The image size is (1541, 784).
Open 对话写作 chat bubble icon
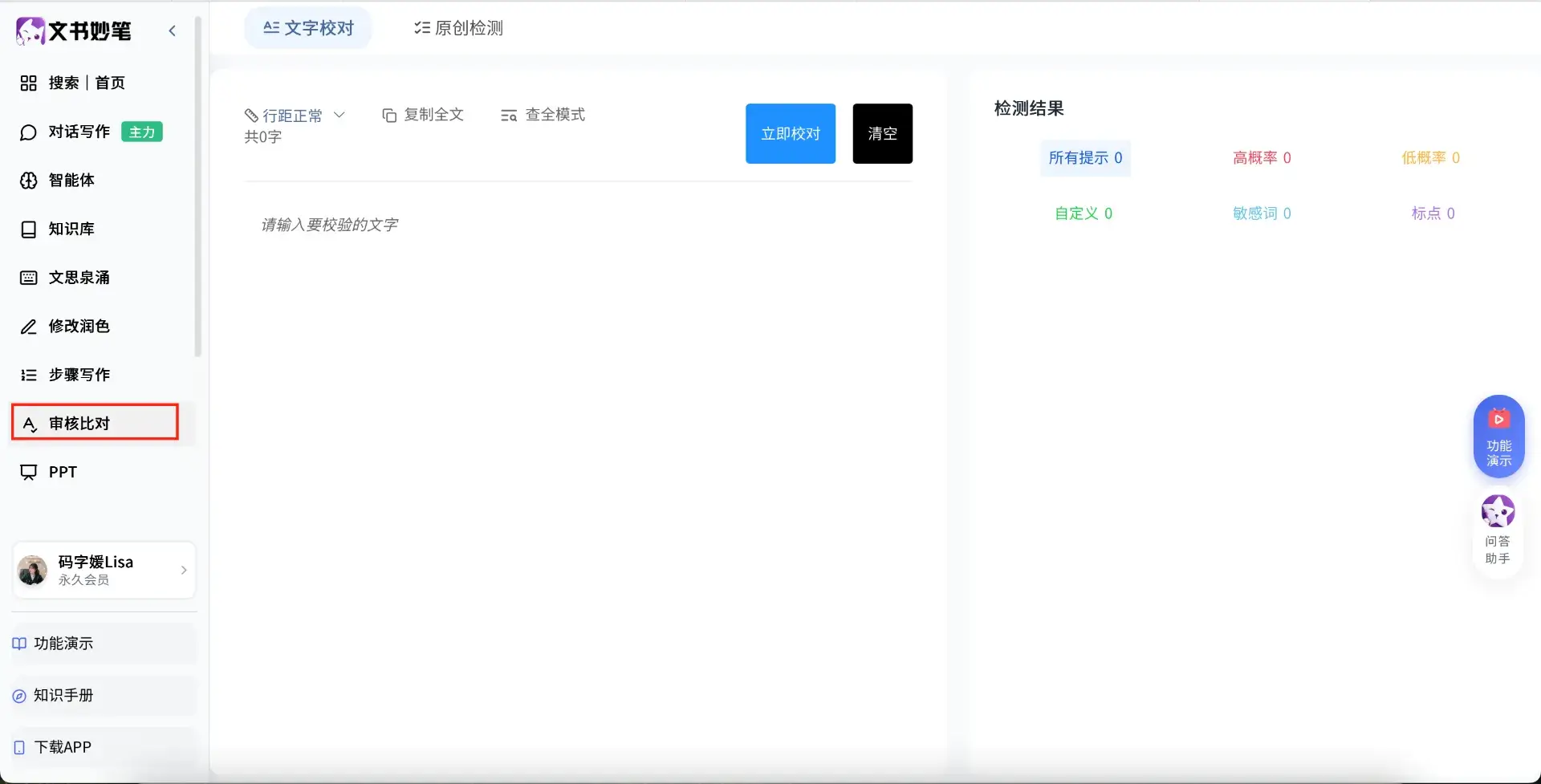pos(28,132)
